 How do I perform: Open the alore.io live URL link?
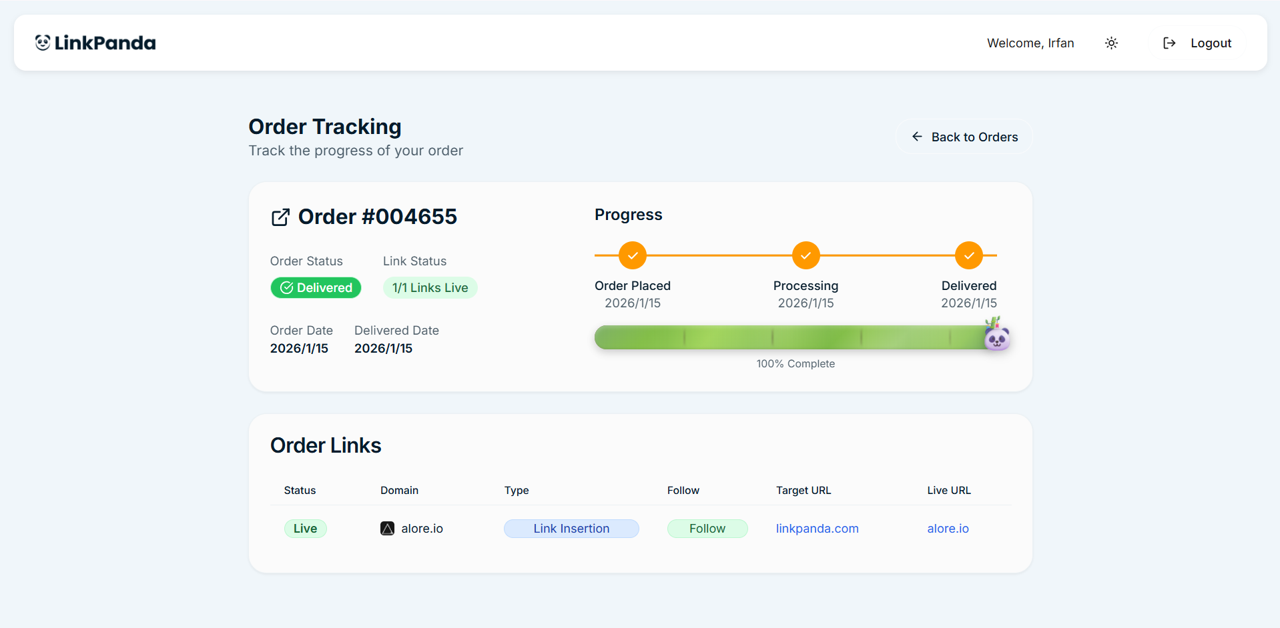947,528
